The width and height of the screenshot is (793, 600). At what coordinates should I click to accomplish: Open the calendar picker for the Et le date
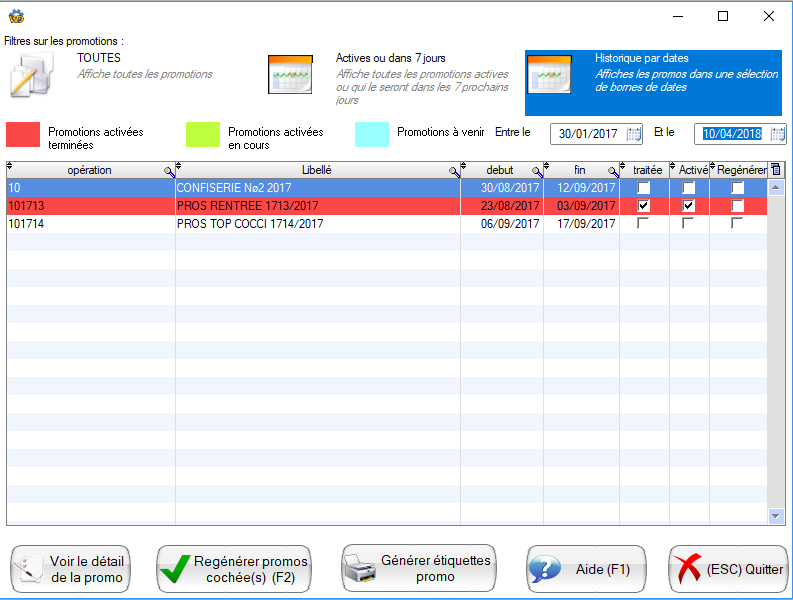777,134
